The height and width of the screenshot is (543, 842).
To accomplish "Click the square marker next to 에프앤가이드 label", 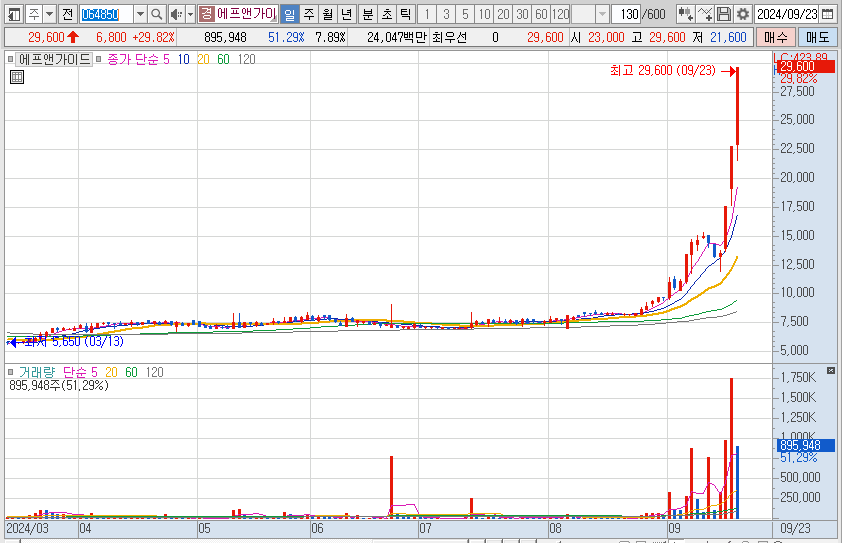I will coord(10,59).
